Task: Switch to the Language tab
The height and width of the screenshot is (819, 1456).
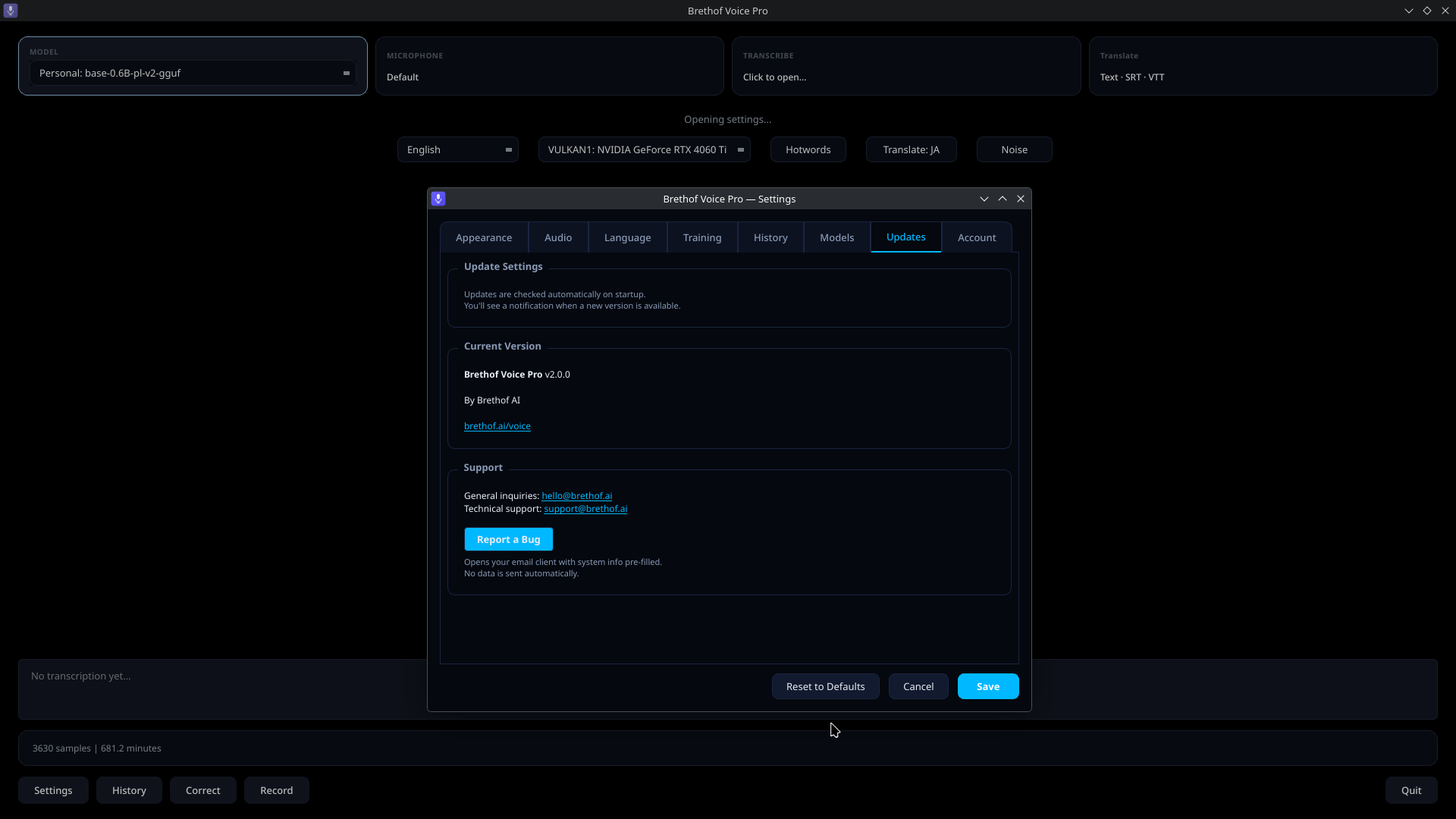Action: click(627, 237)
